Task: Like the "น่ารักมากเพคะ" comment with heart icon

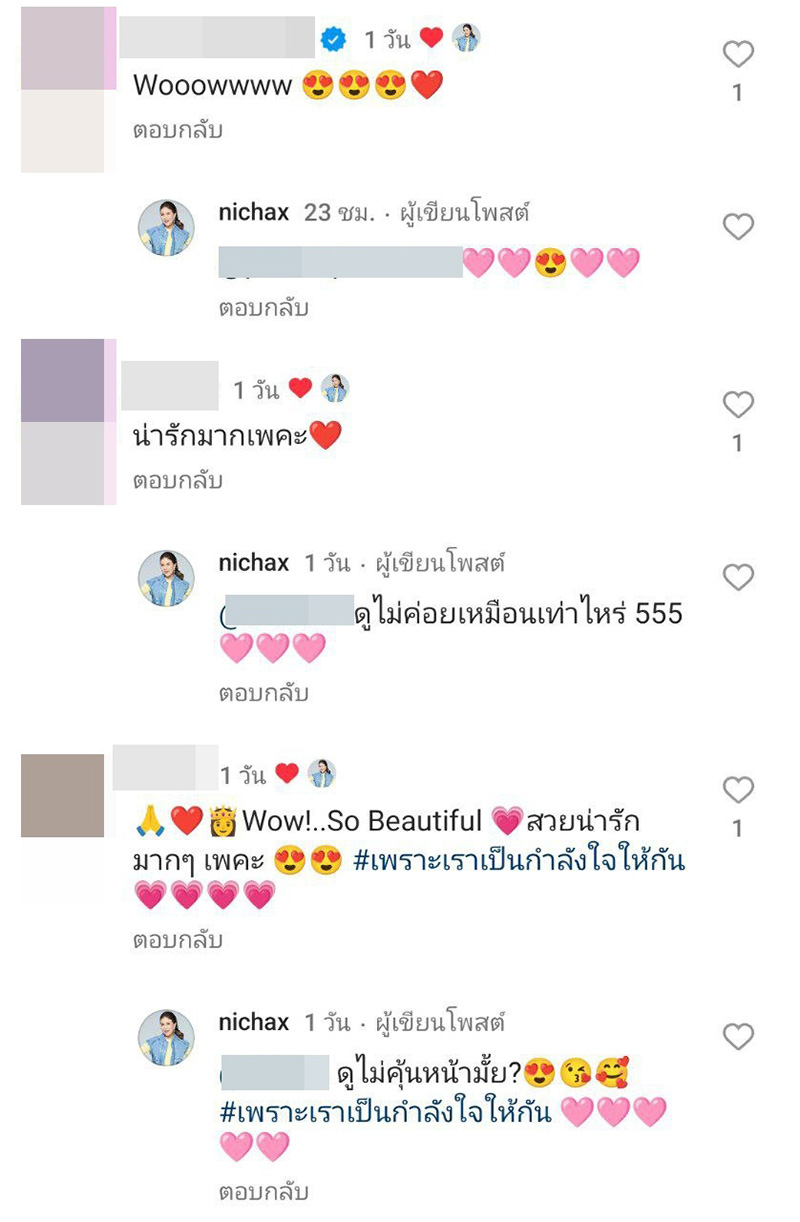Action: 738,404
